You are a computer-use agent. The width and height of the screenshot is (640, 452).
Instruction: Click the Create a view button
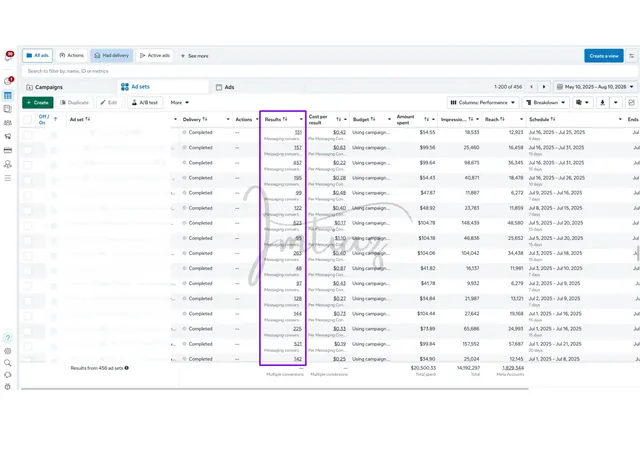[x=604, y=56]
